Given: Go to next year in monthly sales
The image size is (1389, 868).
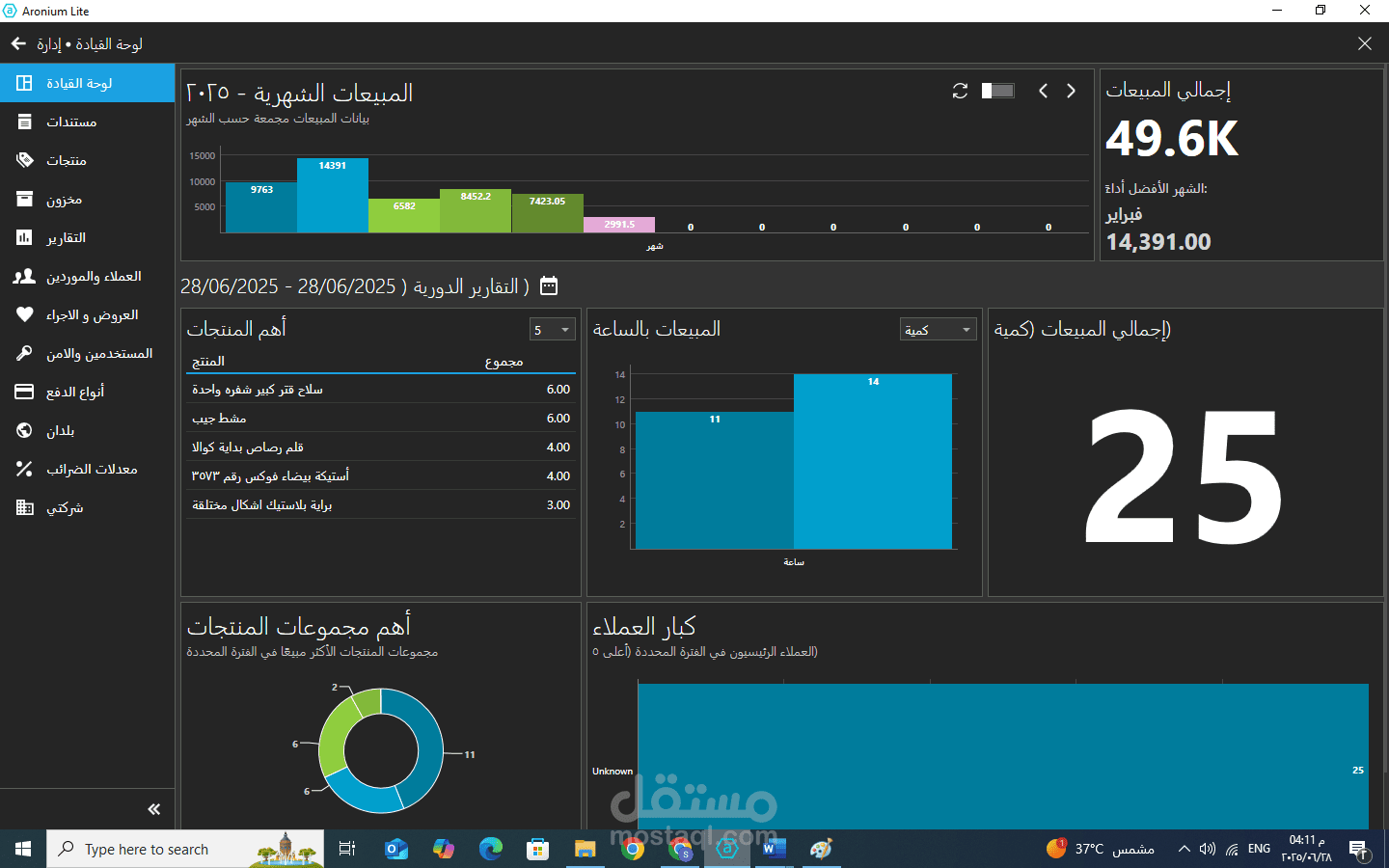Looking at the screenshot, I should click(x=1071, y=91).
